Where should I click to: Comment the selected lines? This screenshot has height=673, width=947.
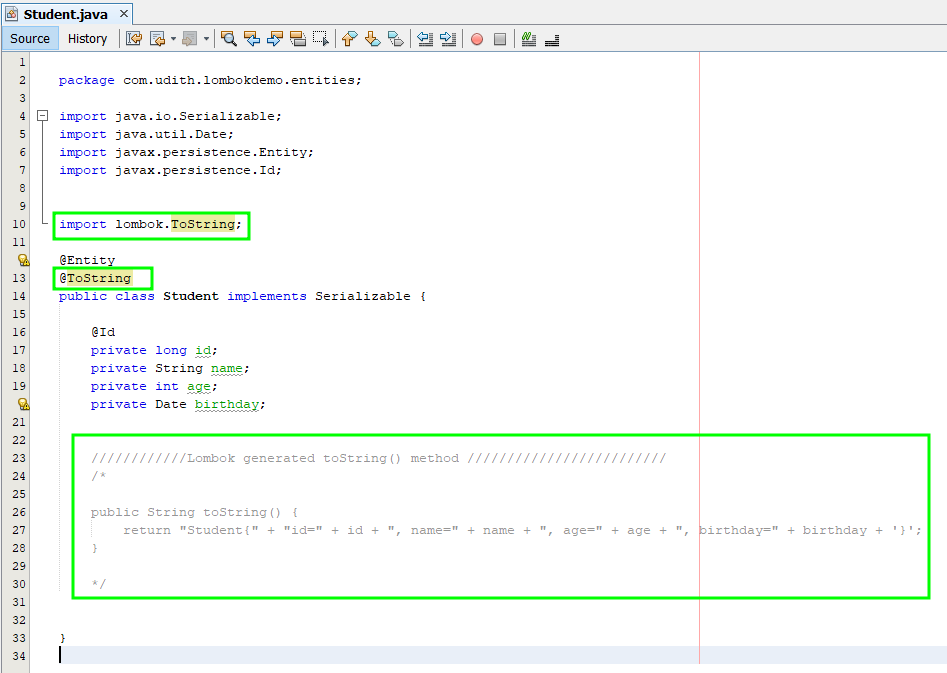(x=529, y=38)
